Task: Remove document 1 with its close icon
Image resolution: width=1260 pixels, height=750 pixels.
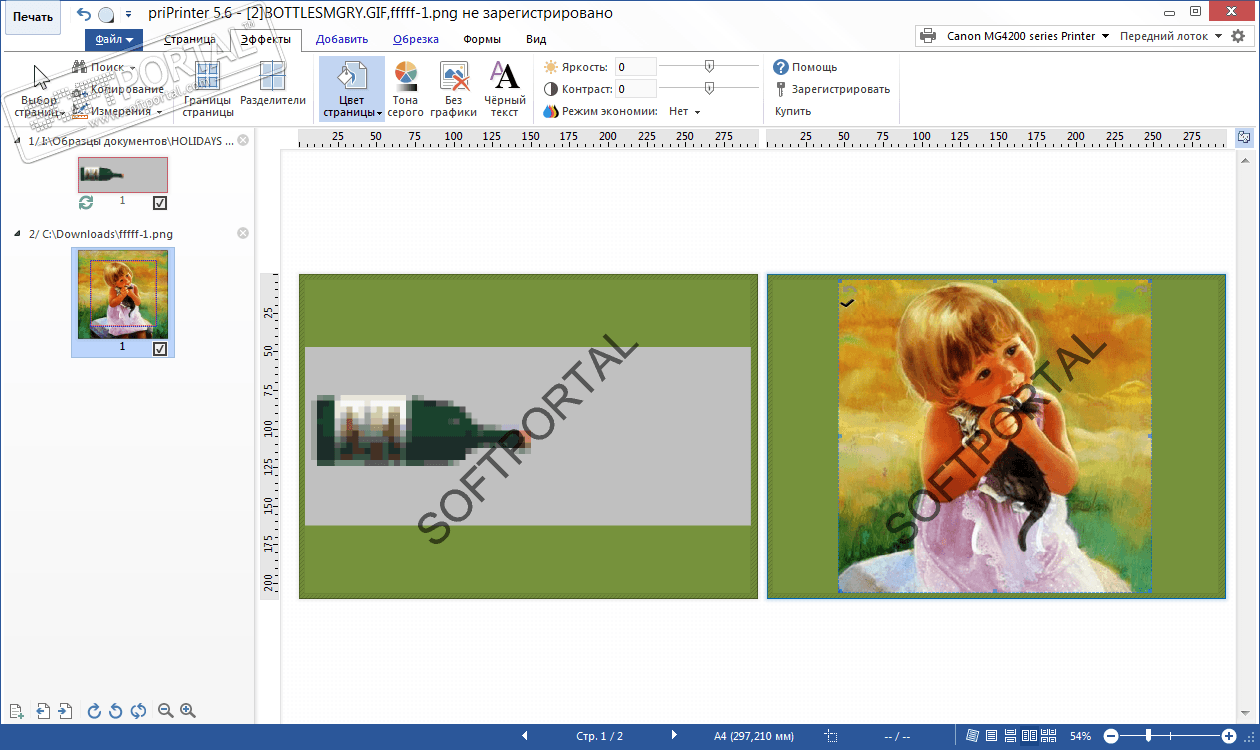Action: coord(242,141)
